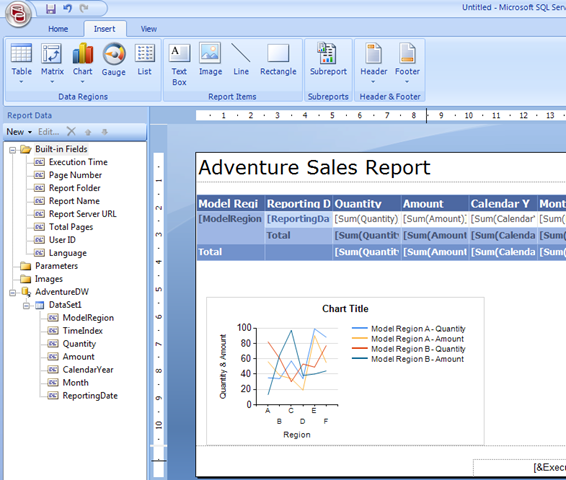Insert a Rectangle report item
The width and height of the screenshot is (566, 480).
click(x=278, y=60)
